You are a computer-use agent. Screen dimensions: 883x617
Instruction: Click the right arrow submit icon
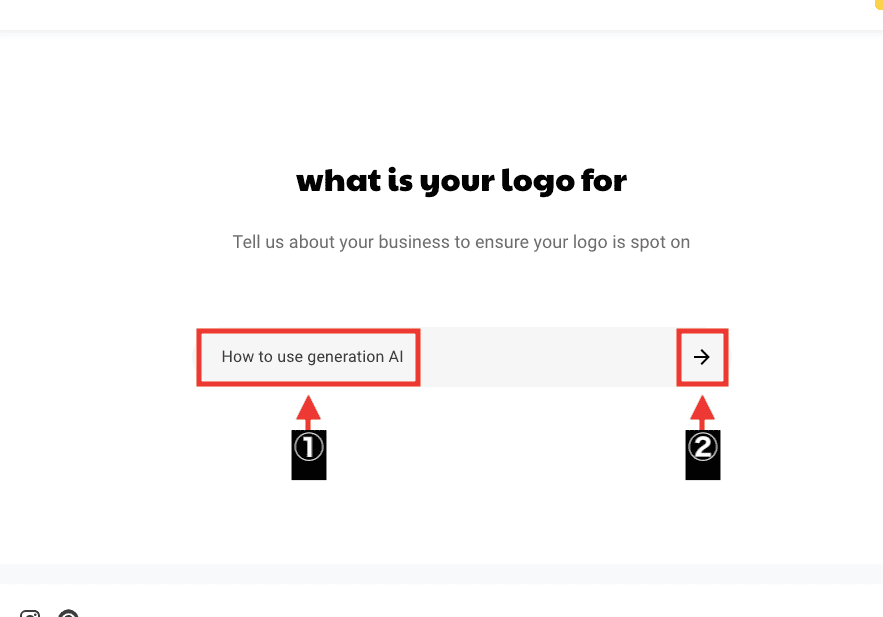[702, 357]
